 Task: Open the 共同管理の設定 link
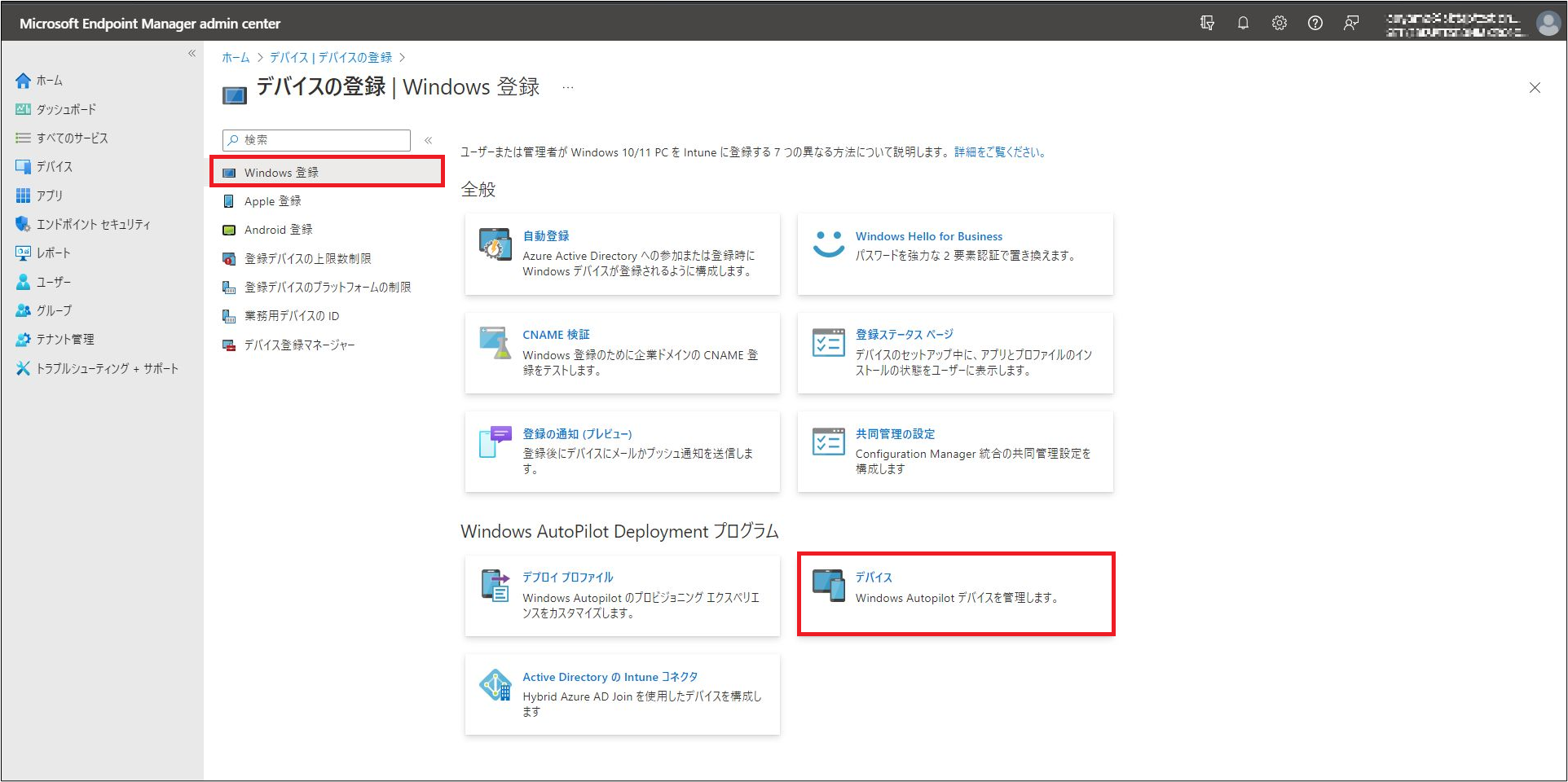pyautogui.click(x=895, y=434)
